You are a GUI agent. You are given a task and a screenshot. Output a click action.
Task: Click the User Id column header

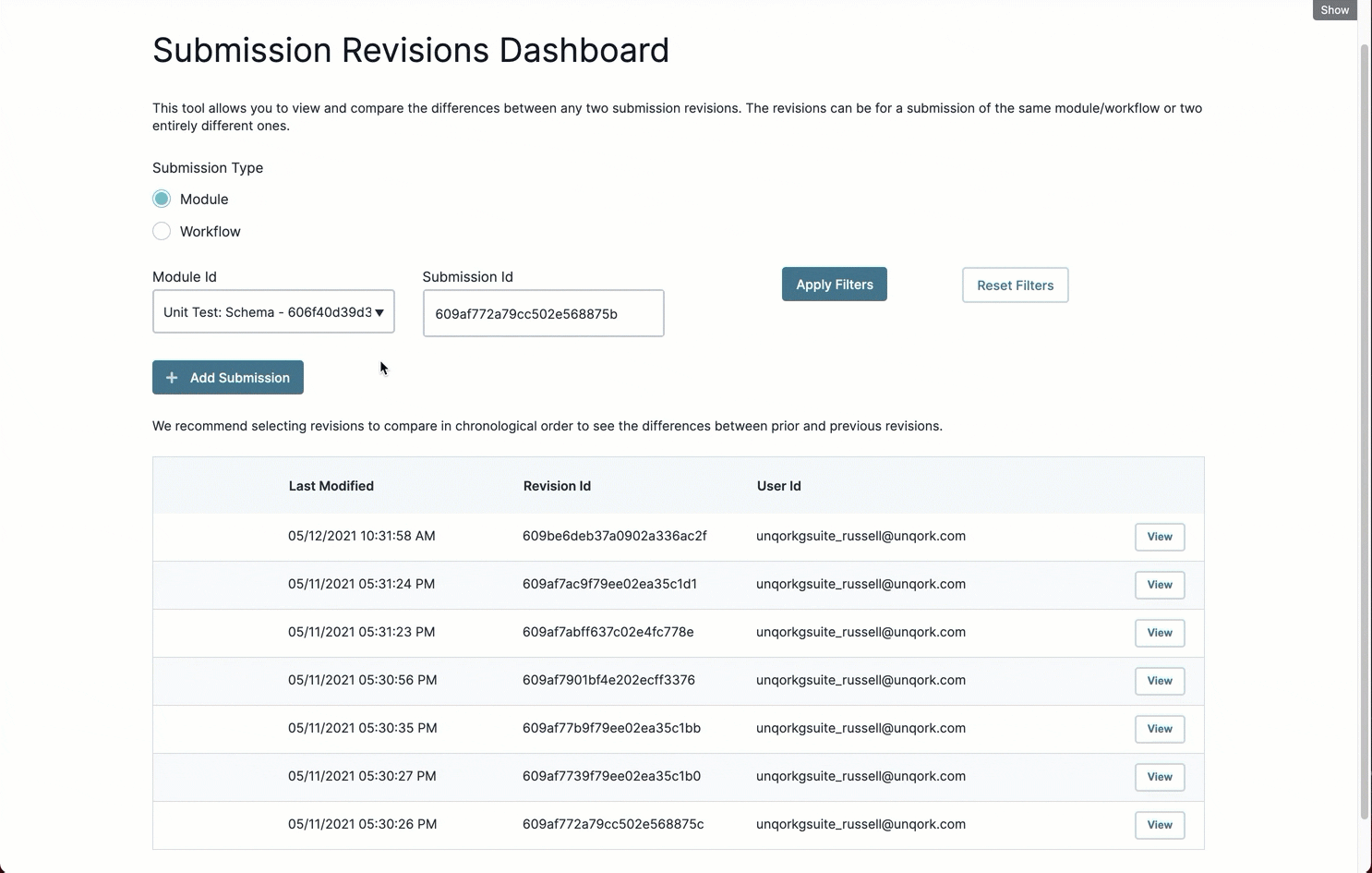pos(778,486)
